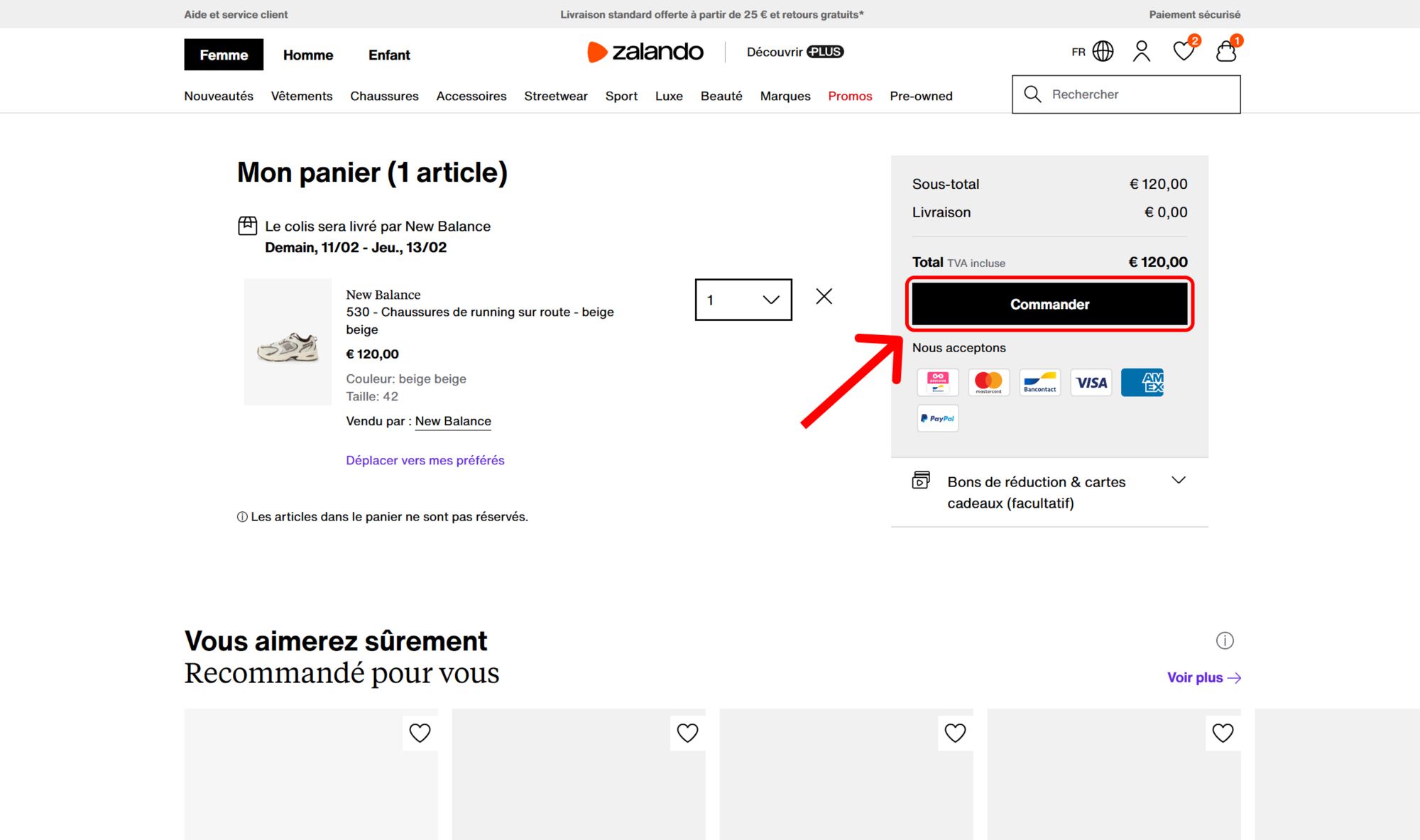Select the Homme tab

(x=308, y=55)
